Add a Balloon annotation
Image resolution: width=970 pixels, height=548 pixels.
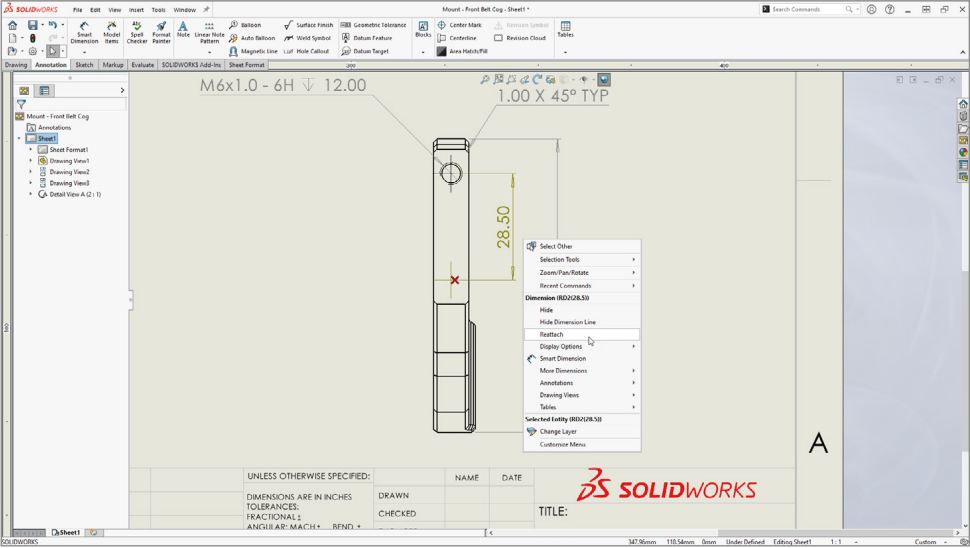point(245,25)
